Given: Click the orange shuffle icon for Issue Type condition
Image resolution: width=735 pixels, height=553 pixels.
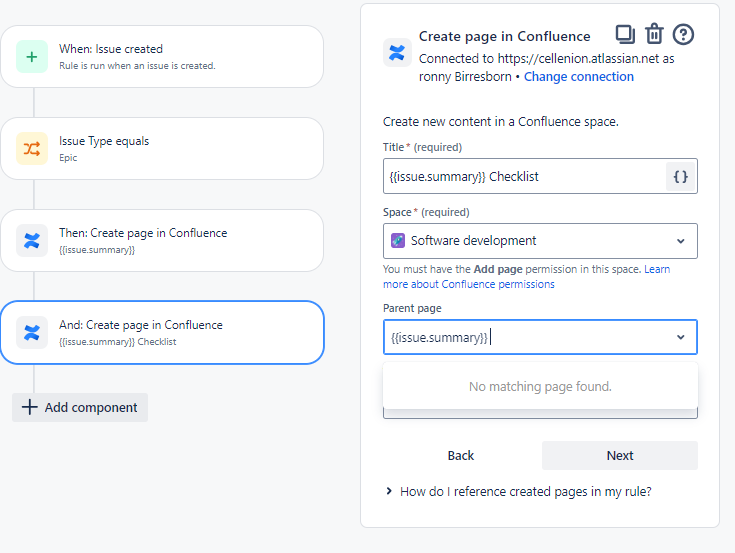Looking at the screenshot, I should click(32, 149).
